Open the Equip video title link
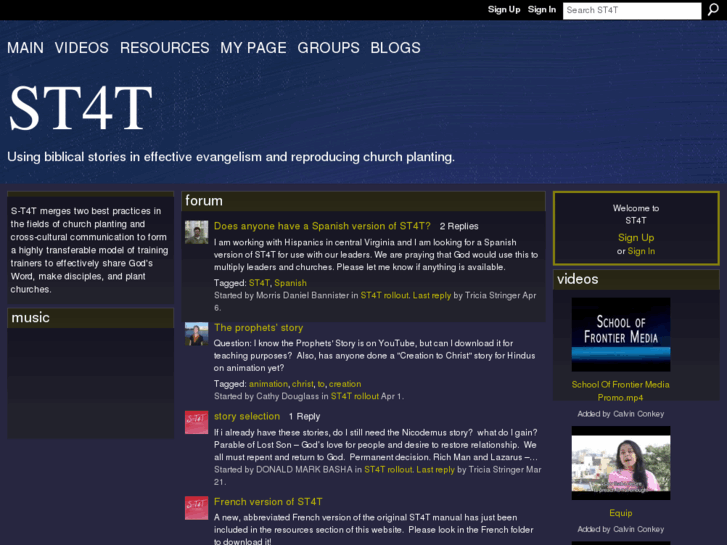727x545 pixels. pos(621,513)
